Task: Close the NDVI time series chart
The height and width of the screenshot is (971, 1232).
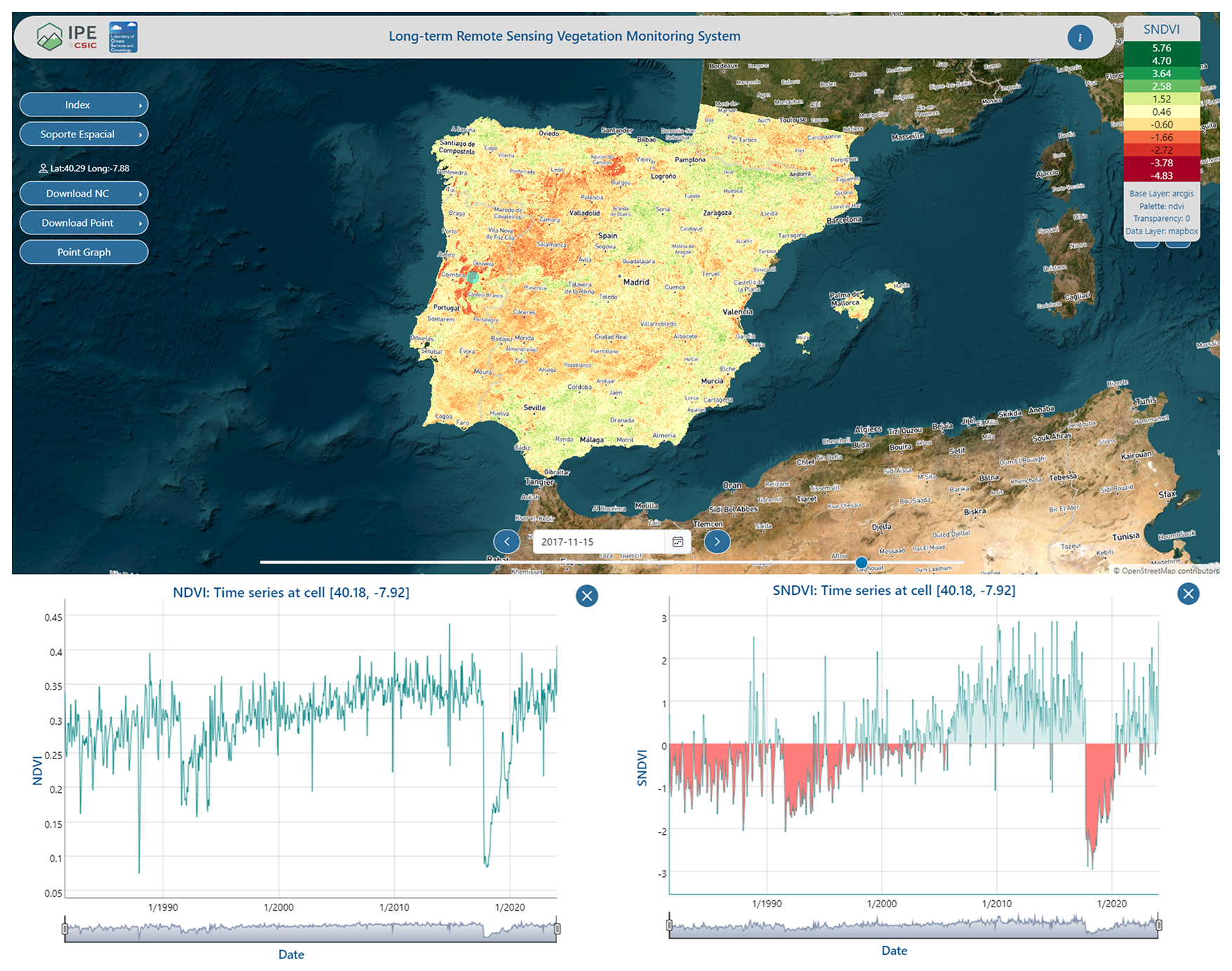Action: [587, 596]
